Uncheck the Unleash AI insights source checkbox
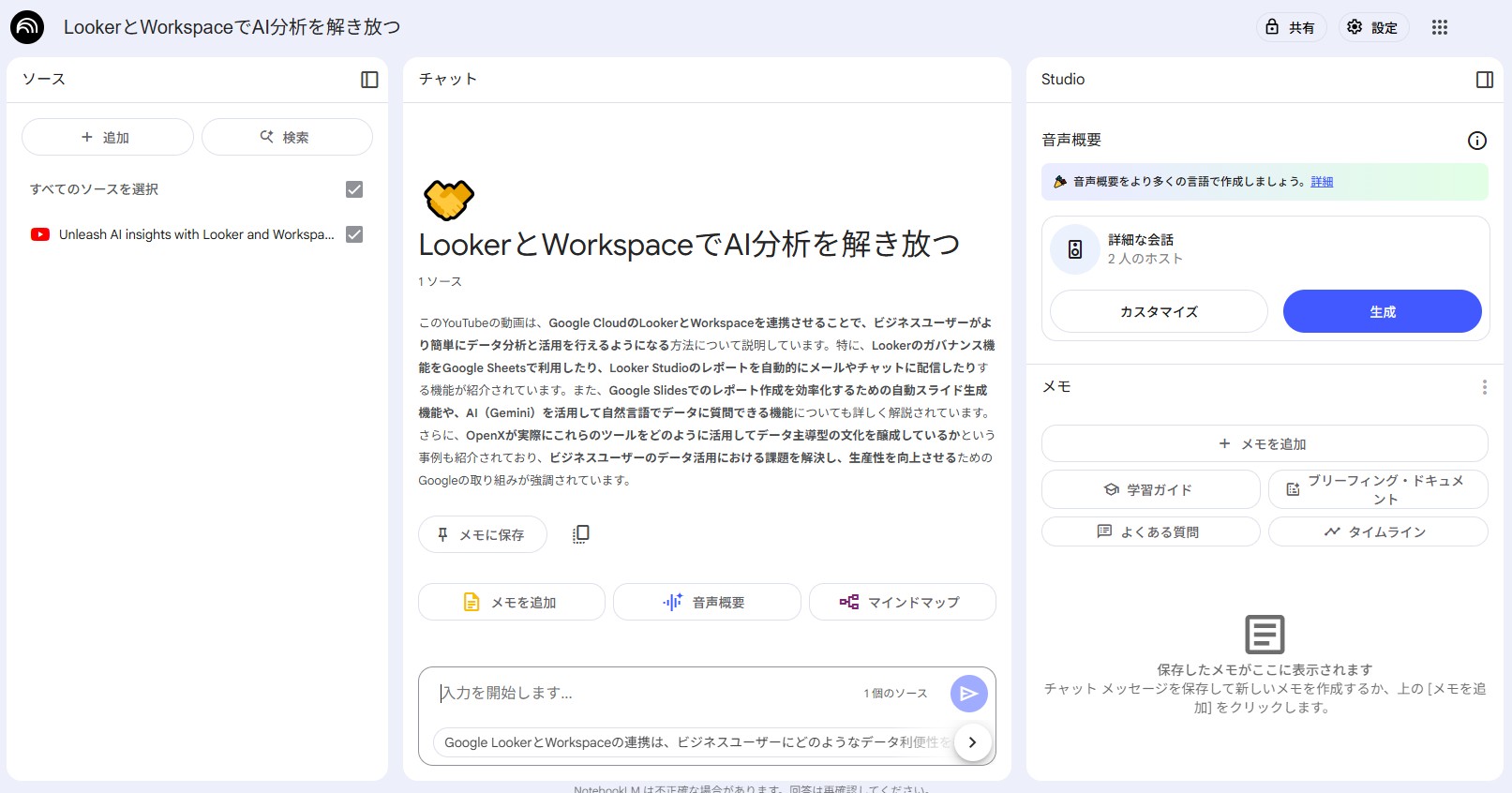 click(x=354, y=234)
